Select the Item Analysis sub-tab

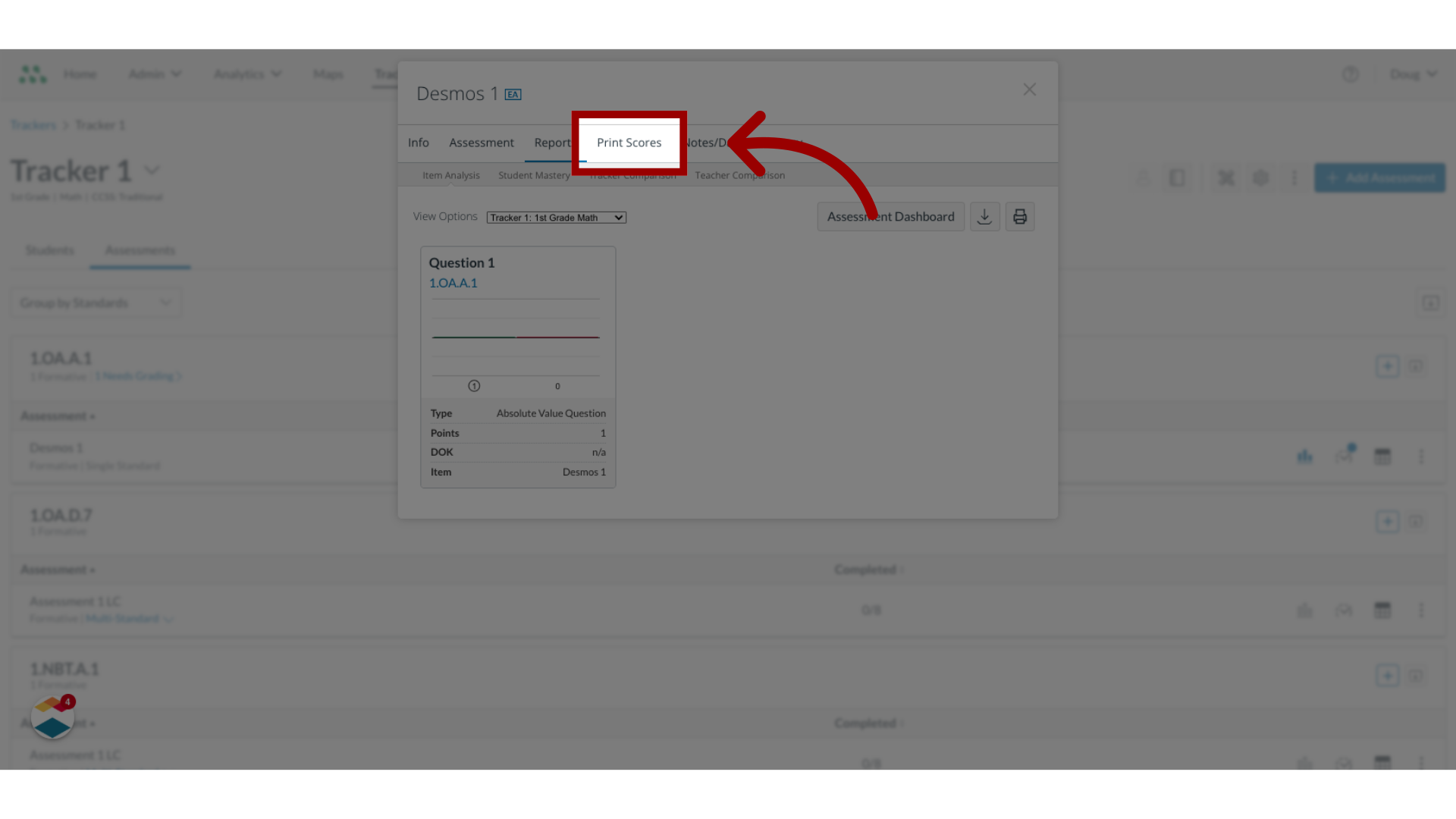click(x=451, y=175)
